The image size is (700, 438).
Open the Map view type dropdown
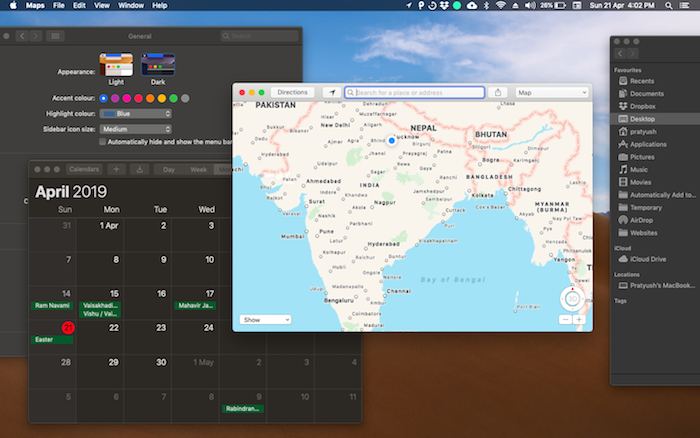(x=551, y=92)
